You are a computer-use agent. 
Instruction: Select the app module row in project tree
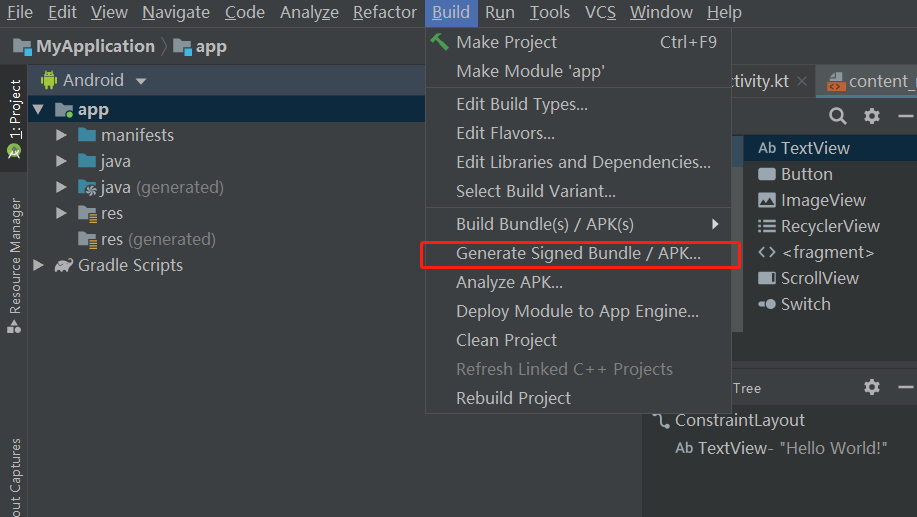[x=226, y=109]
